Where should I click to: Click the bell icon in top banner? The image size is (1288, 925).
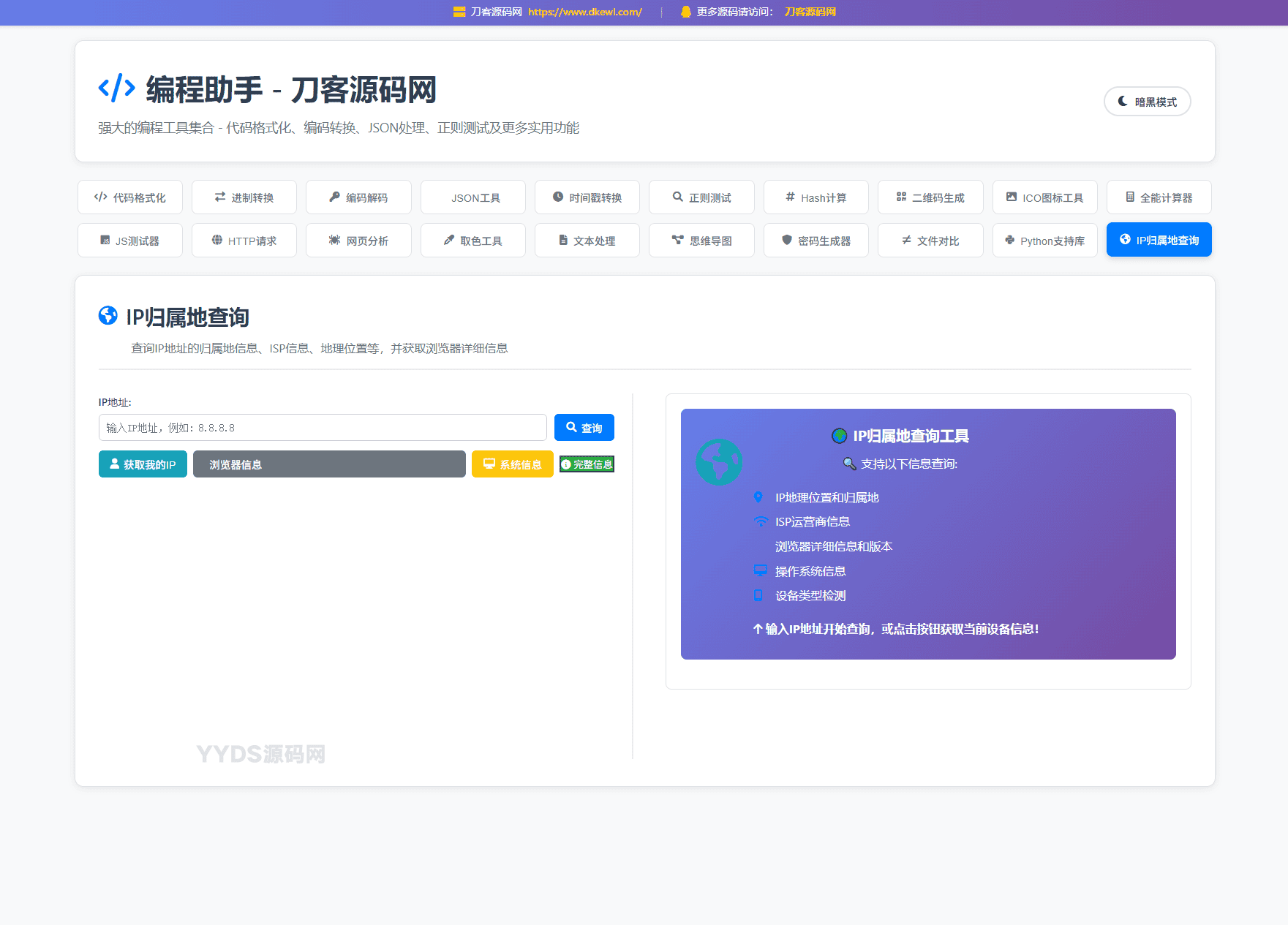coord(686,12)
